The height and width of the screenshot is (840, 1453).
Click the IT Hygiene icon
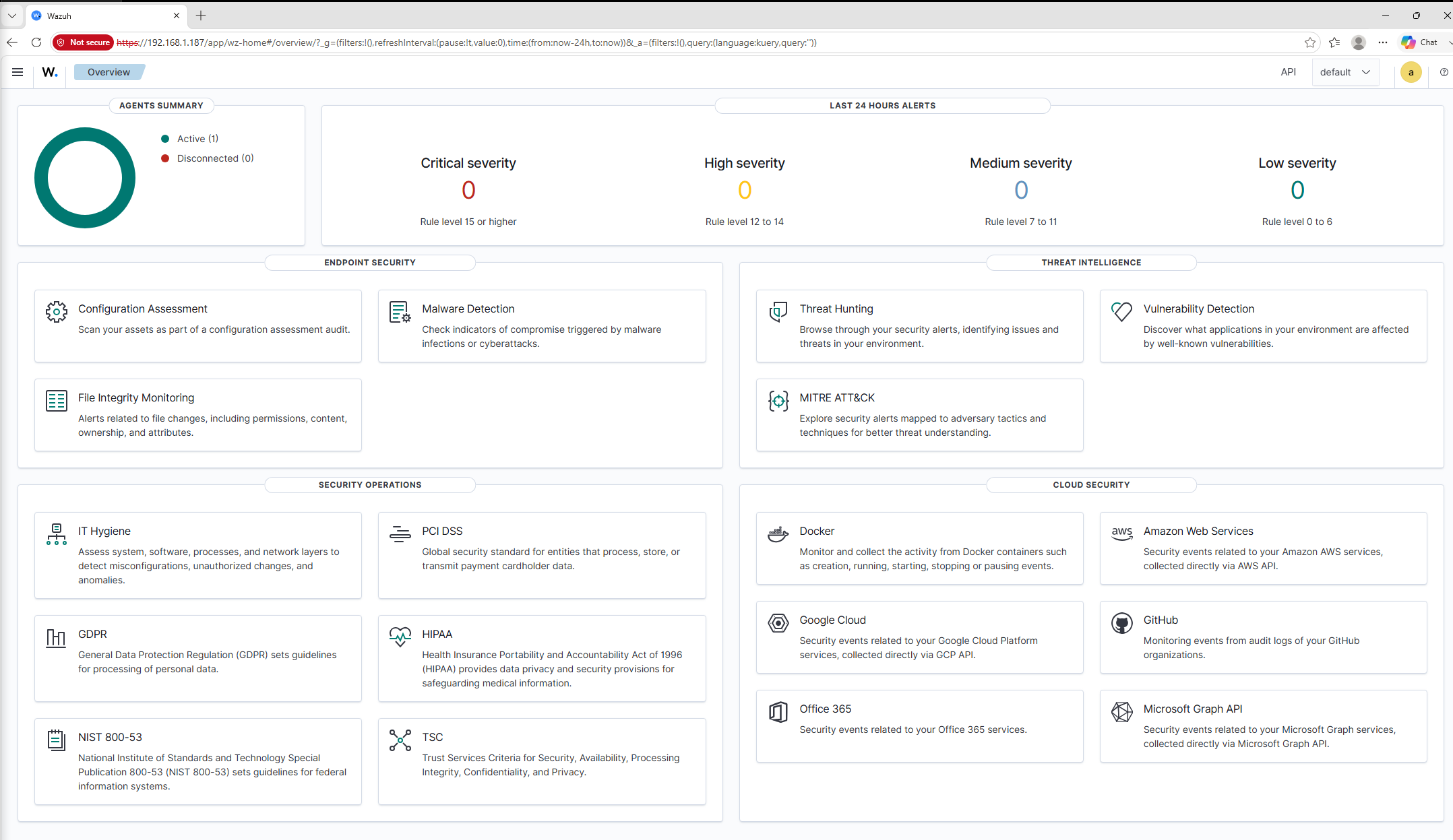(x=57, y=534)
